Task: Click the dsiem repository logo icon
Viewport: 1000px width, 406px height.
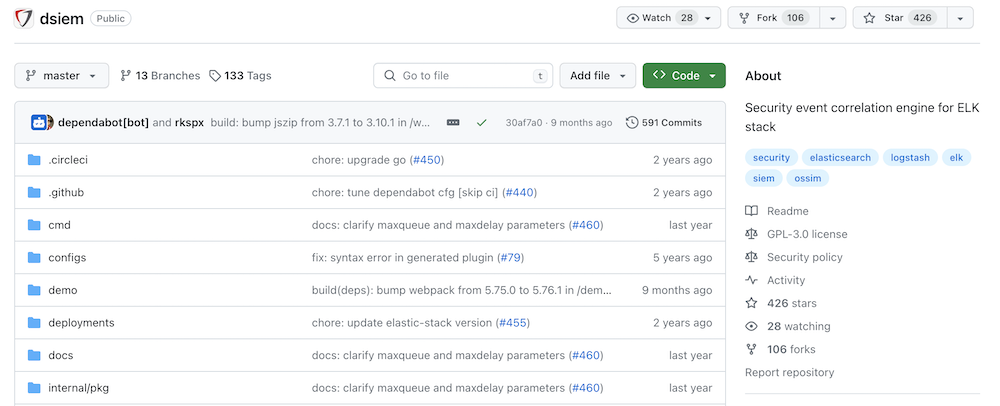Action: pyautogui.click(x=22, y=18)
